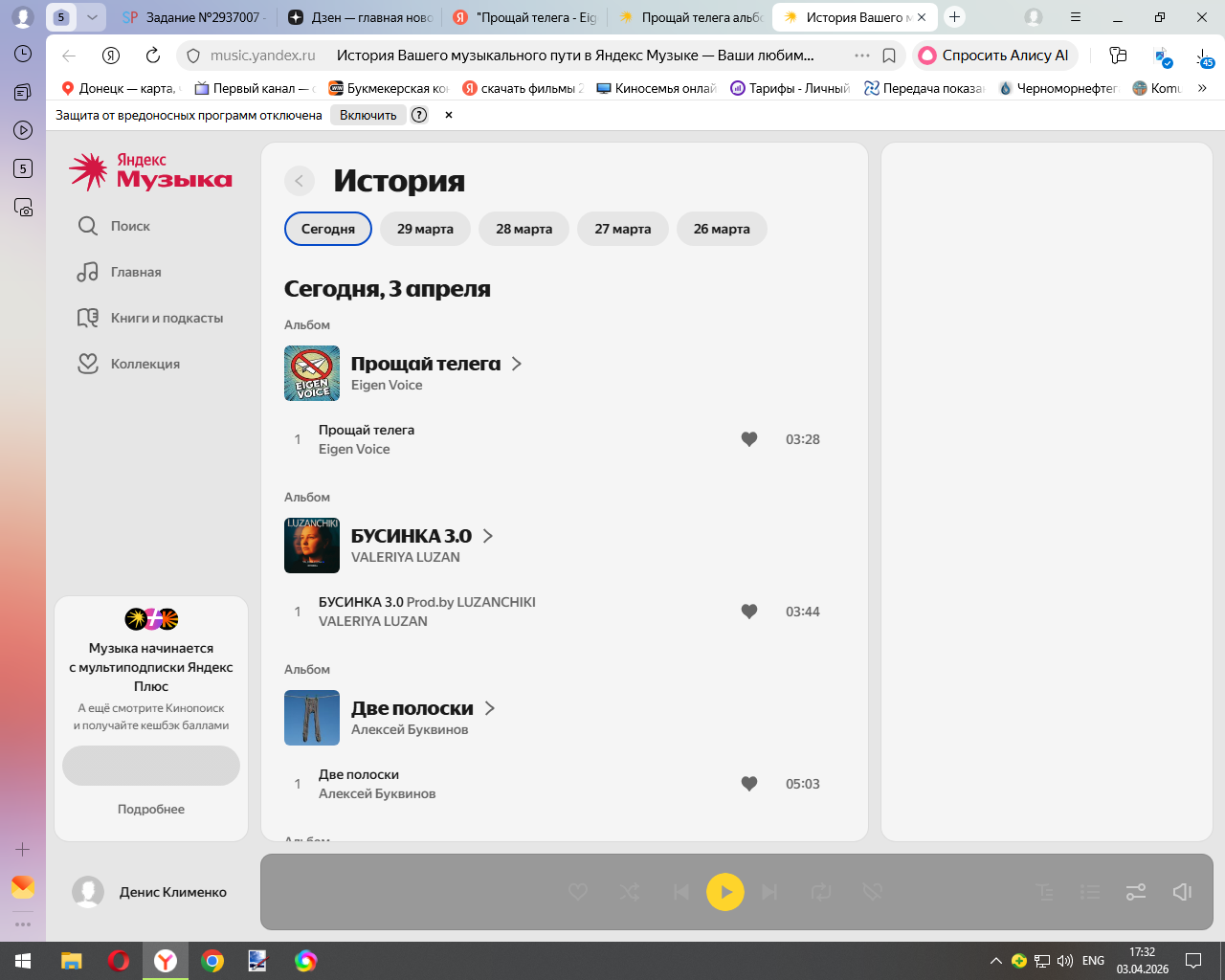Toggle dislike in the player bar

pyautogui.click(x=872, y=892)
